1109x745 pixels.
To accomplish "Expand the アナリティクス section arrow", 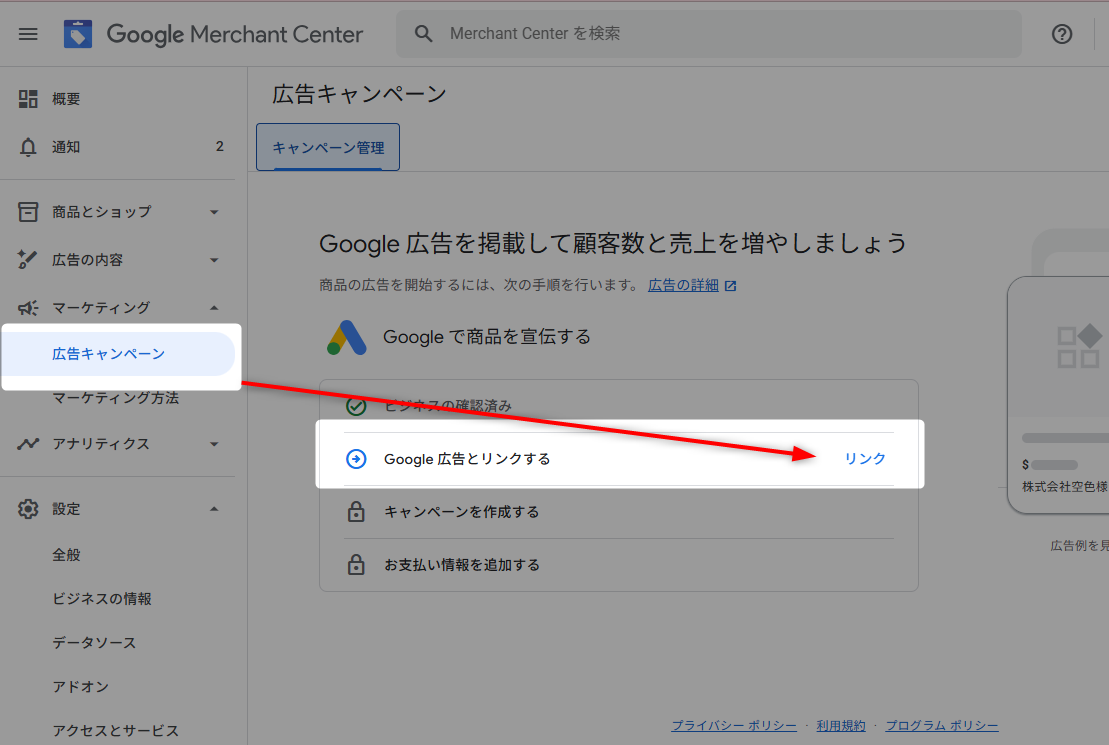I will (x=214, y=444).
